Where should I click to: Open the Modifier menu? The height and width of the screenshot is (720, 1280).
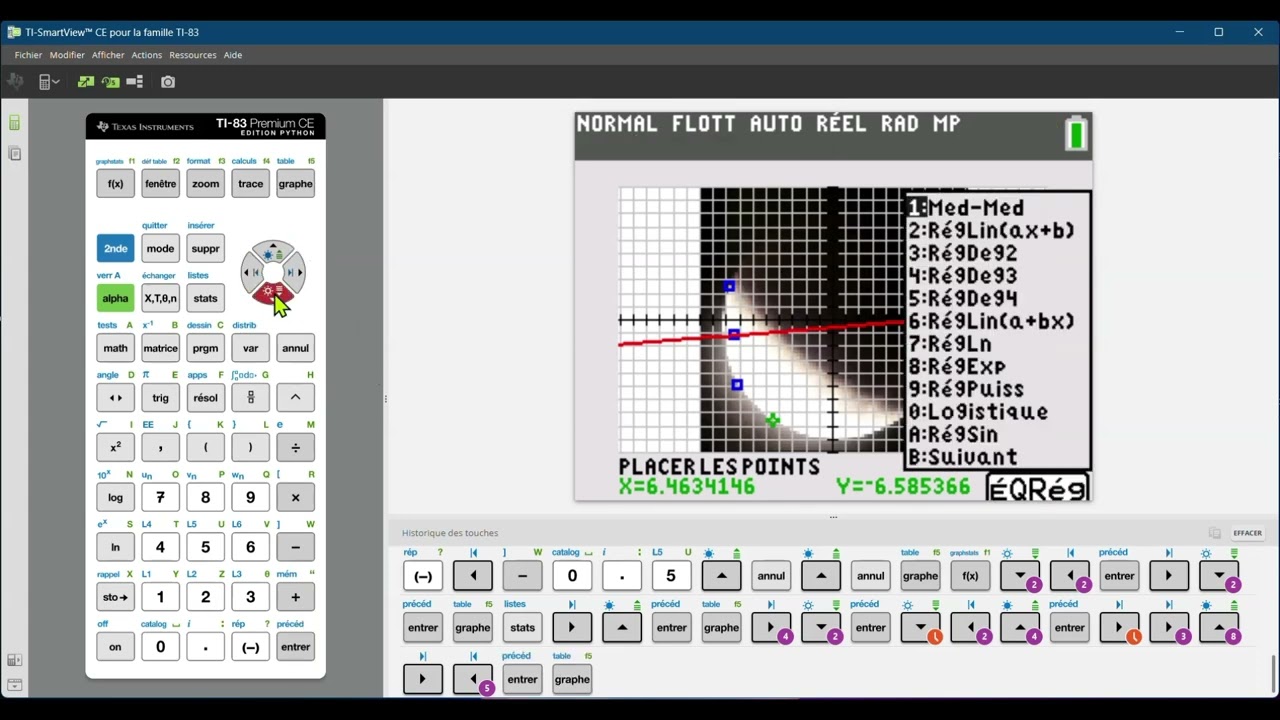pos(67,55)
